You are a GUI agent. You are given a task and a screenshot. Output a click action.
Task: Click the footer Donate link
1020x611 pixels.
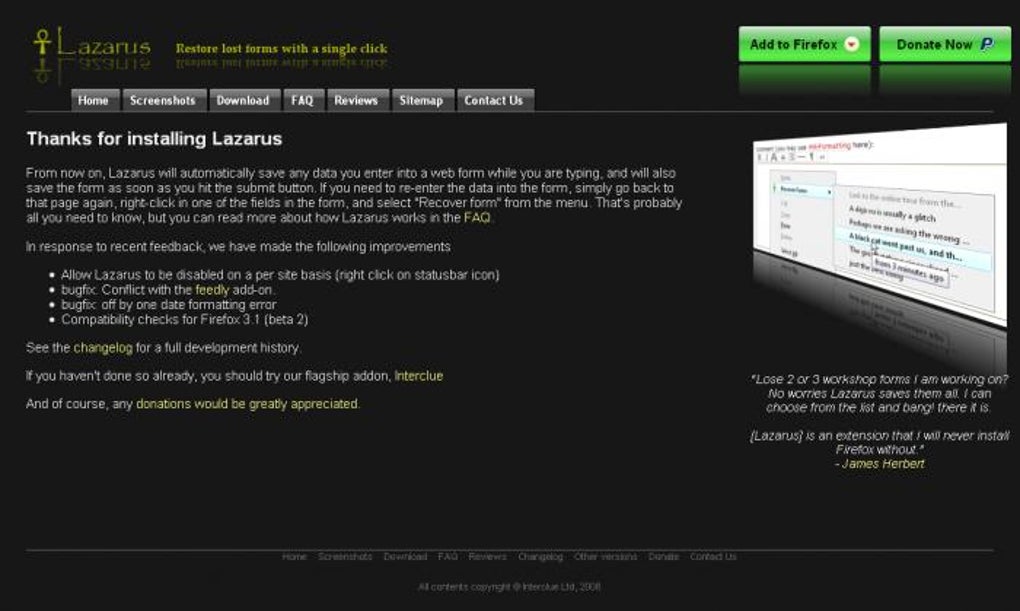[x=664, y=557]
